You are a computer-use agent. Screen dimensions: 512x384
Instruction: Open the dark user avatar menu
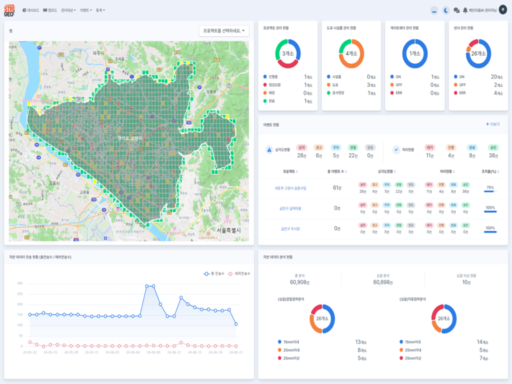click(503, 10)
